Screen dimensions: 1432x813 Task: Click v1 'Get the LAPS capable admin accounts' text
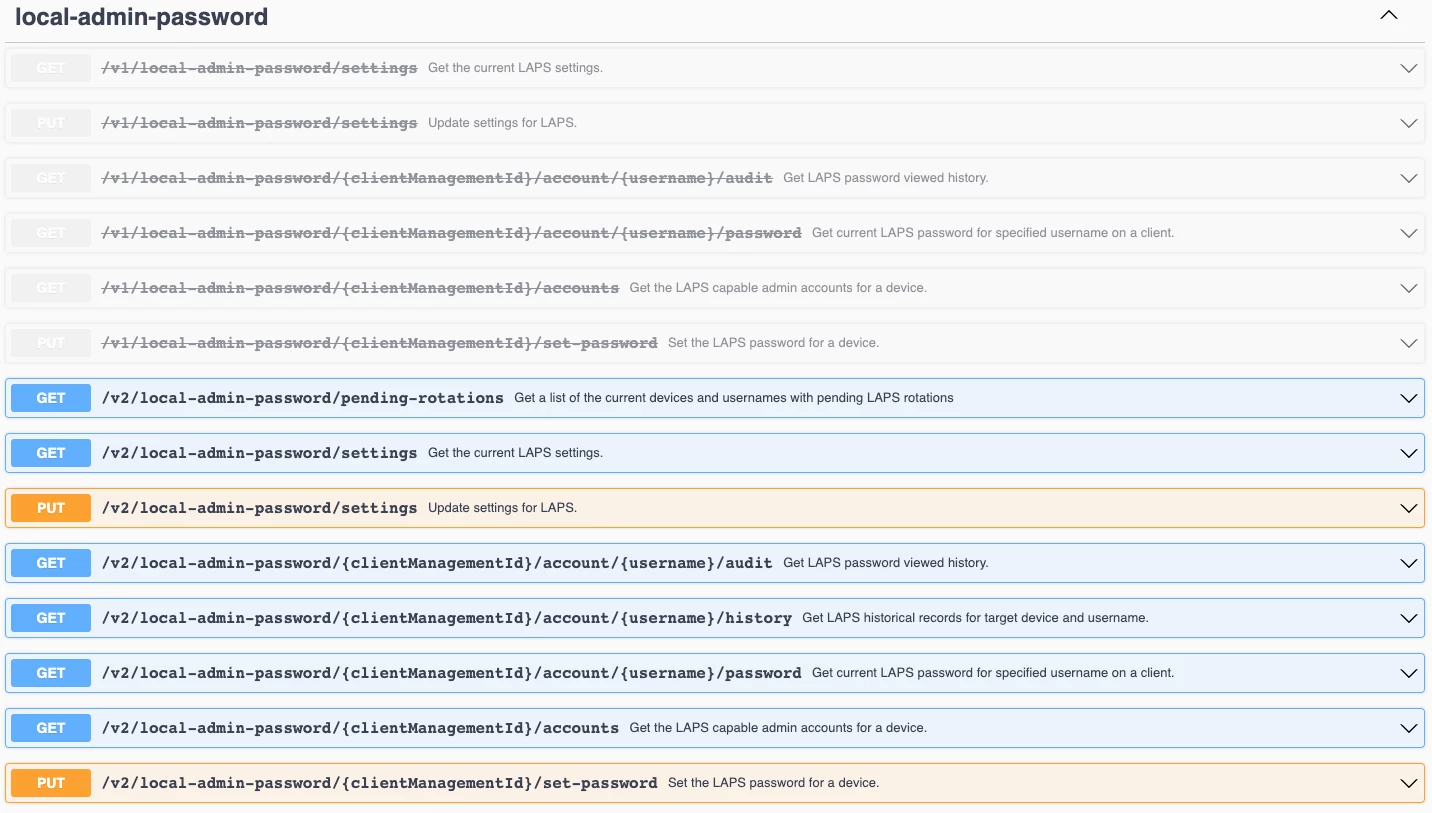coord(778,288)
